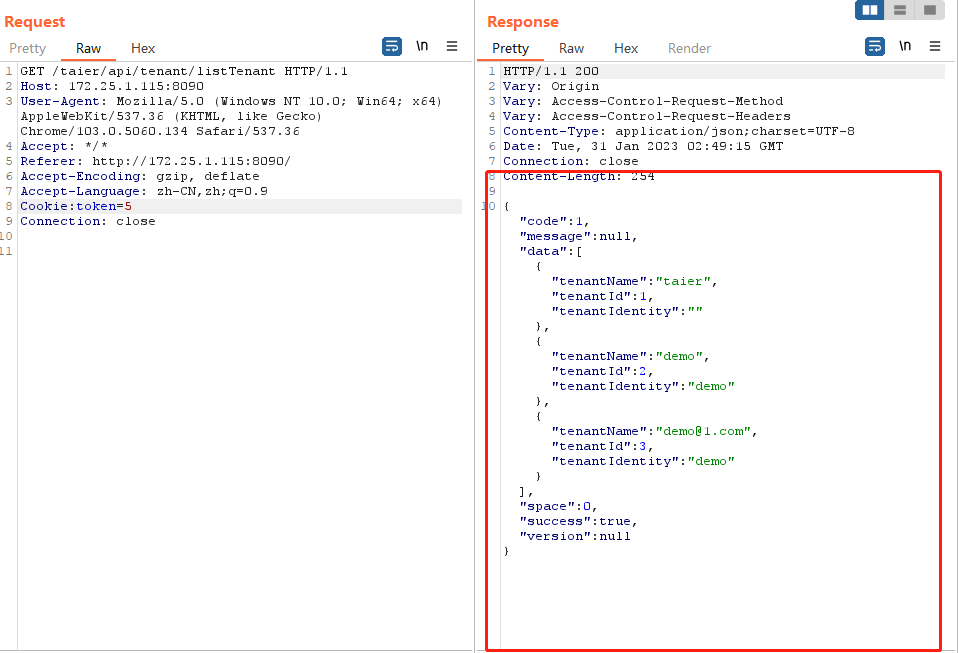Click the "tenantId":3 JSON line

point(602,447)
